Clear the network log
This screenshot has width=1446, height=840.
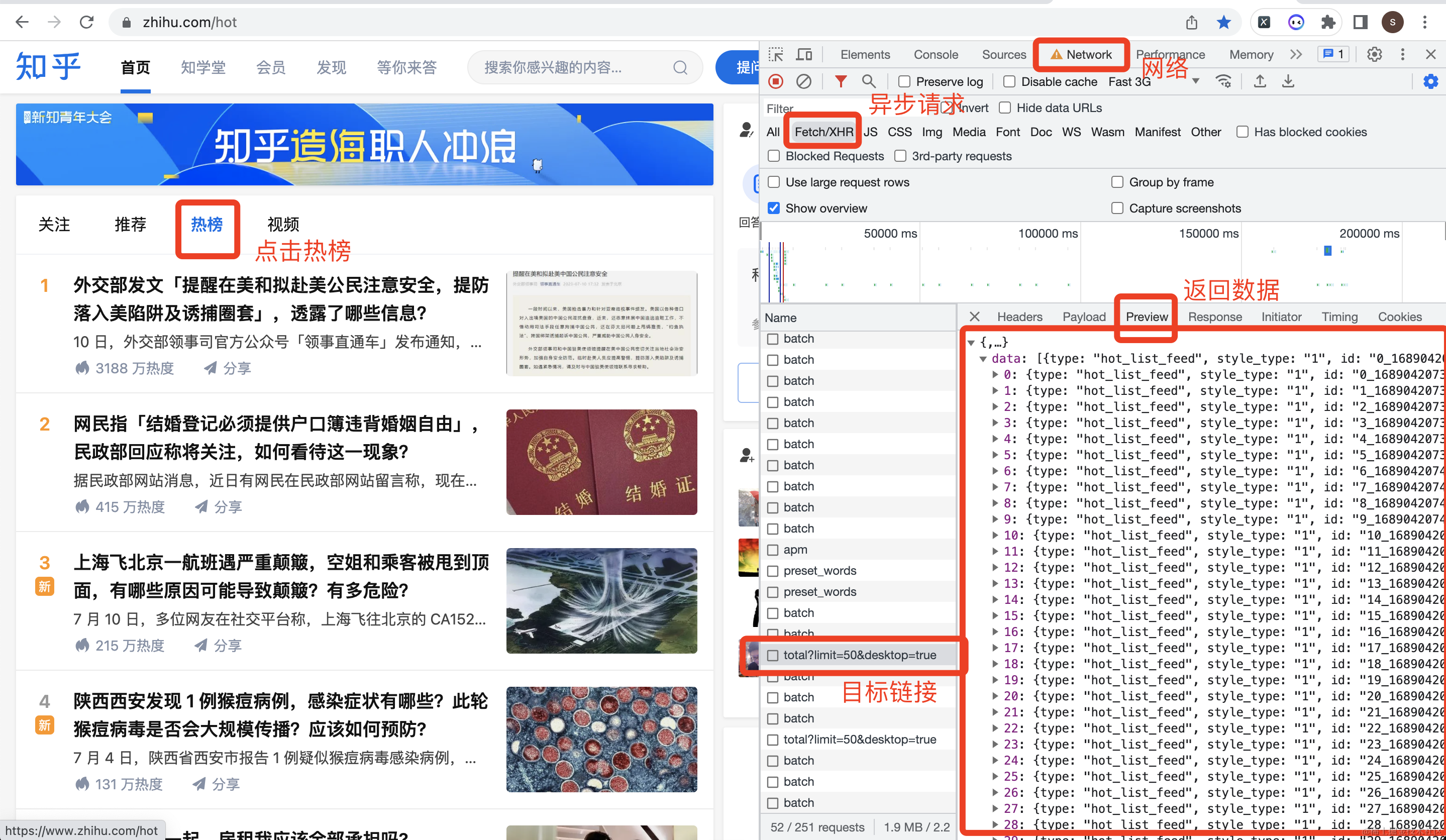(x=803, y=81)
